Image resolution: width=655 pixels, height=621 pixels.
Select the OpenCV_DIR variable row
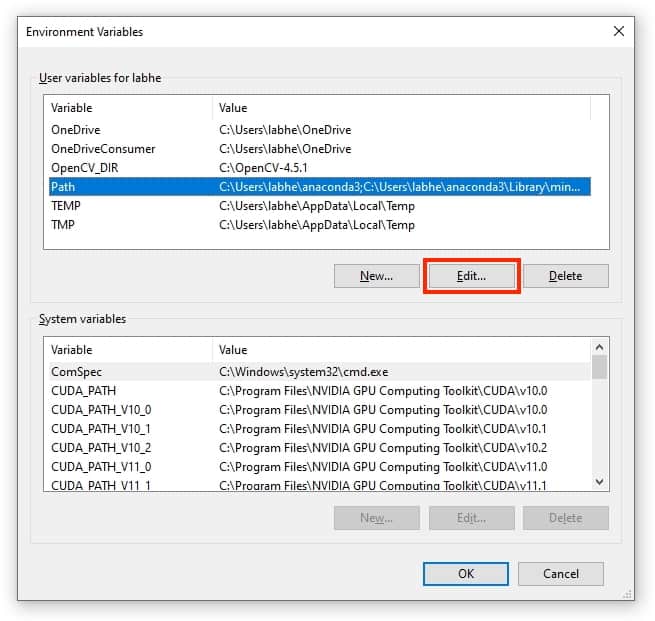320,168
